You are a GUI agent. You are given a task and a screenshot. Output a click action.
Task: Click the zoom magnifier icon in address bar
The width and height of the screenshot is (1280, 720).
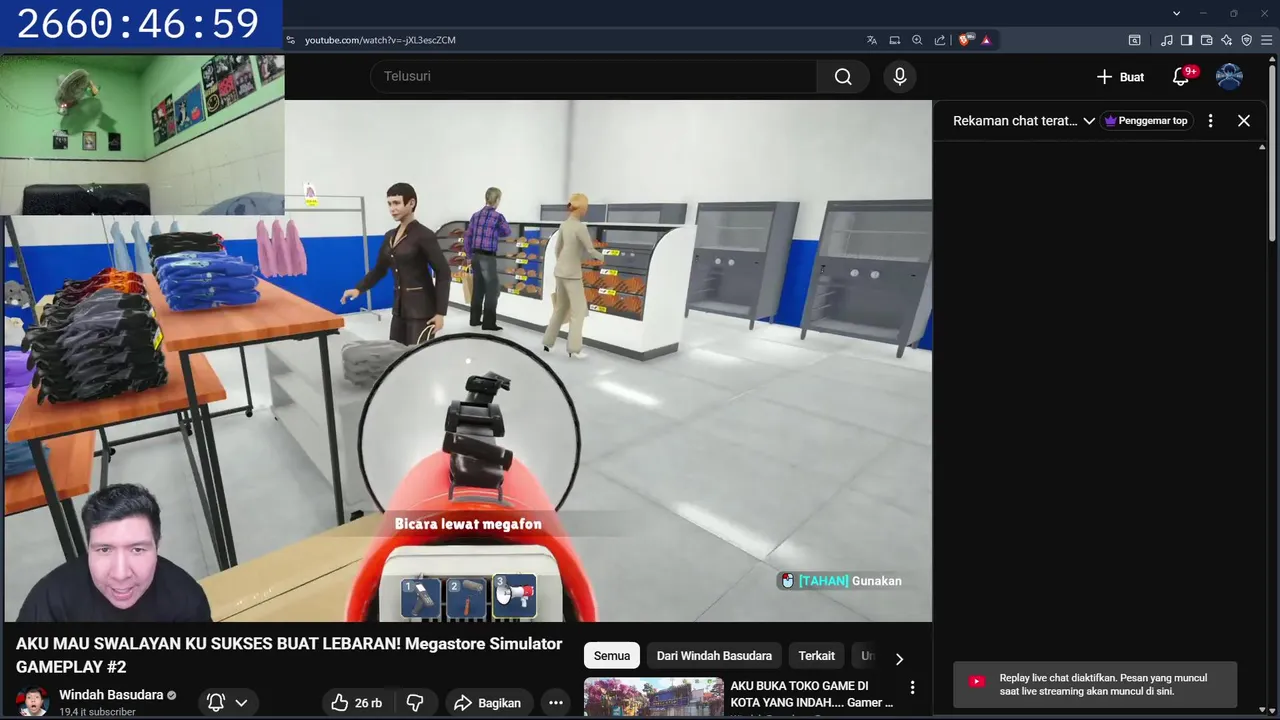coord(917,40)
